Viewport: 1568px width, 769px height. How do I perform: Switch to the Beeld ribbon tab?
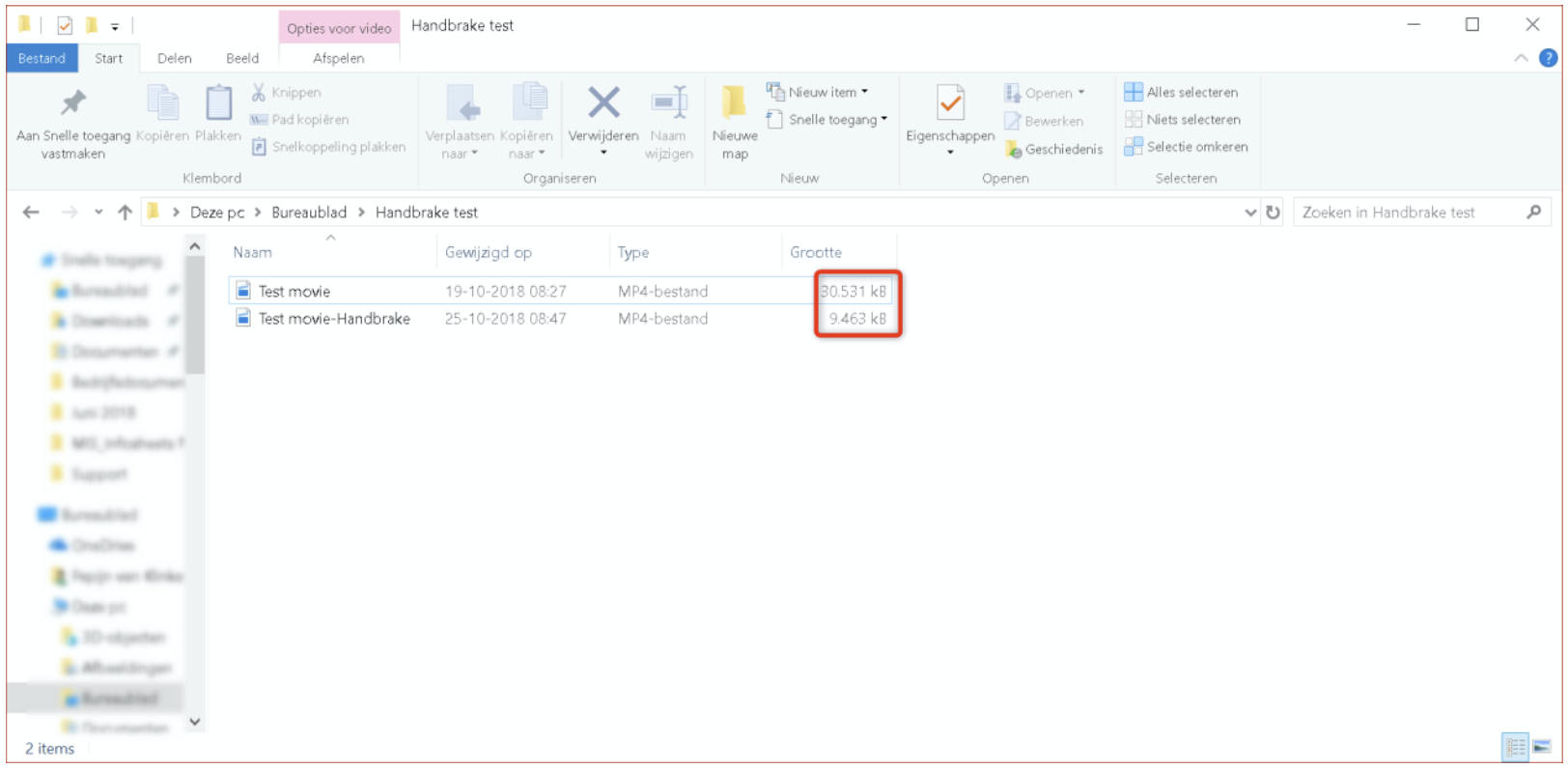(x=242, y=58)
